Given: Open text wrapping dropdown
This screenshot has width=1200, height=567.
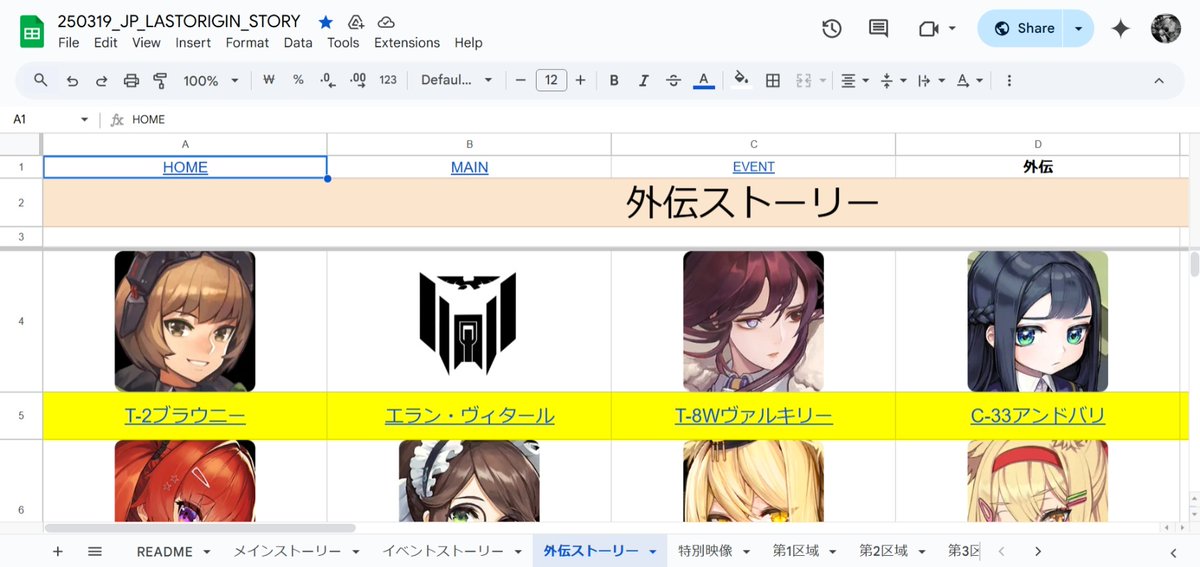Looking at the screenshot, I should click(x=930, y=80).
